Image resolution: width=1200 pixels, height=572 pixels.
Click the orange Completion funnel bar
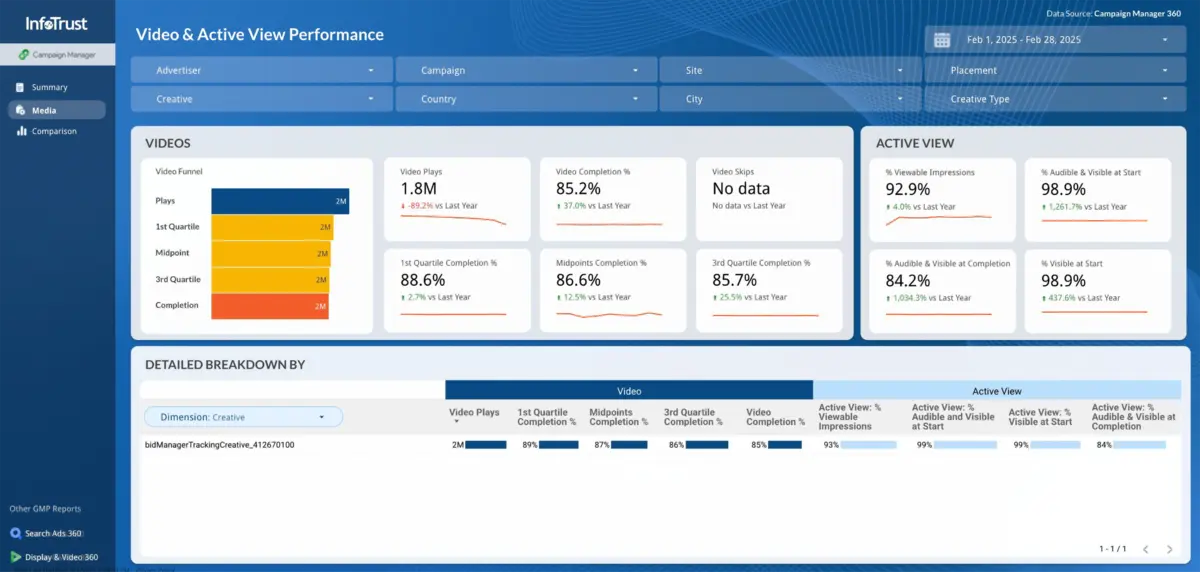[x=270, y=305]
